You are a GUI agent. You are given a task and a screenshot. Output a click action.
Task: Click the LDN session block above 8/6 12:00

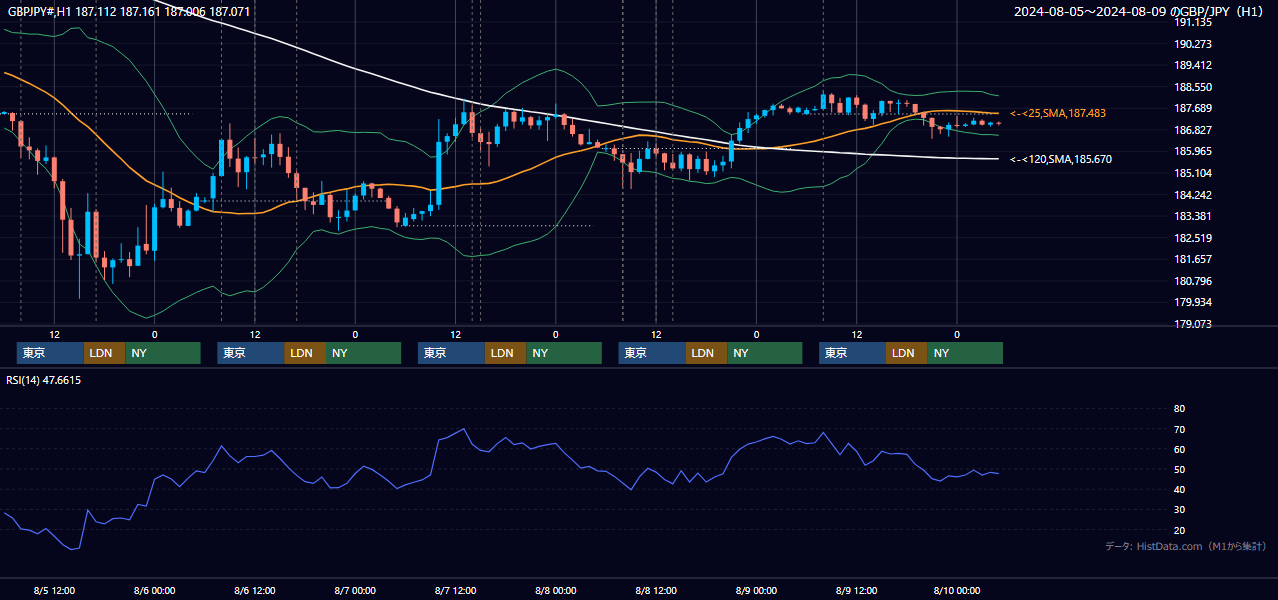304,353
